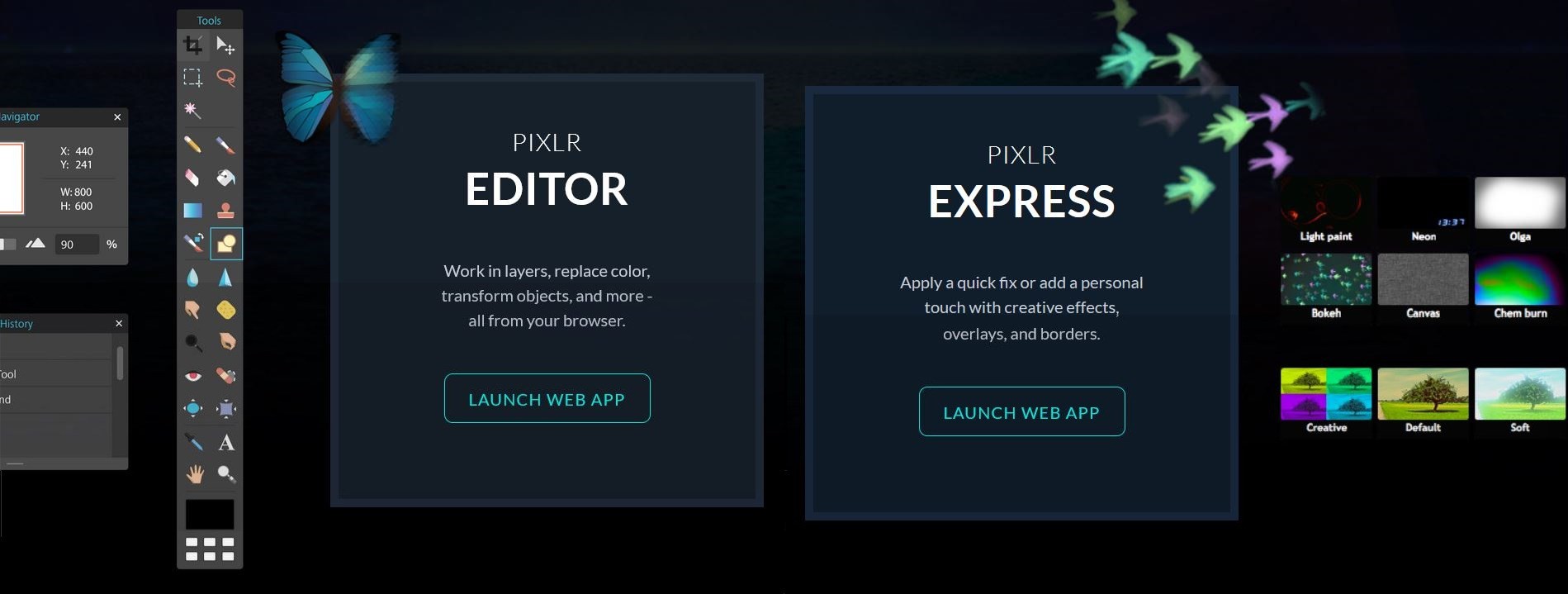This screenshot has width=1568, height=594.
Task: Click the 'X: 440' coordinate value
Action: click(x=77, y=151)
